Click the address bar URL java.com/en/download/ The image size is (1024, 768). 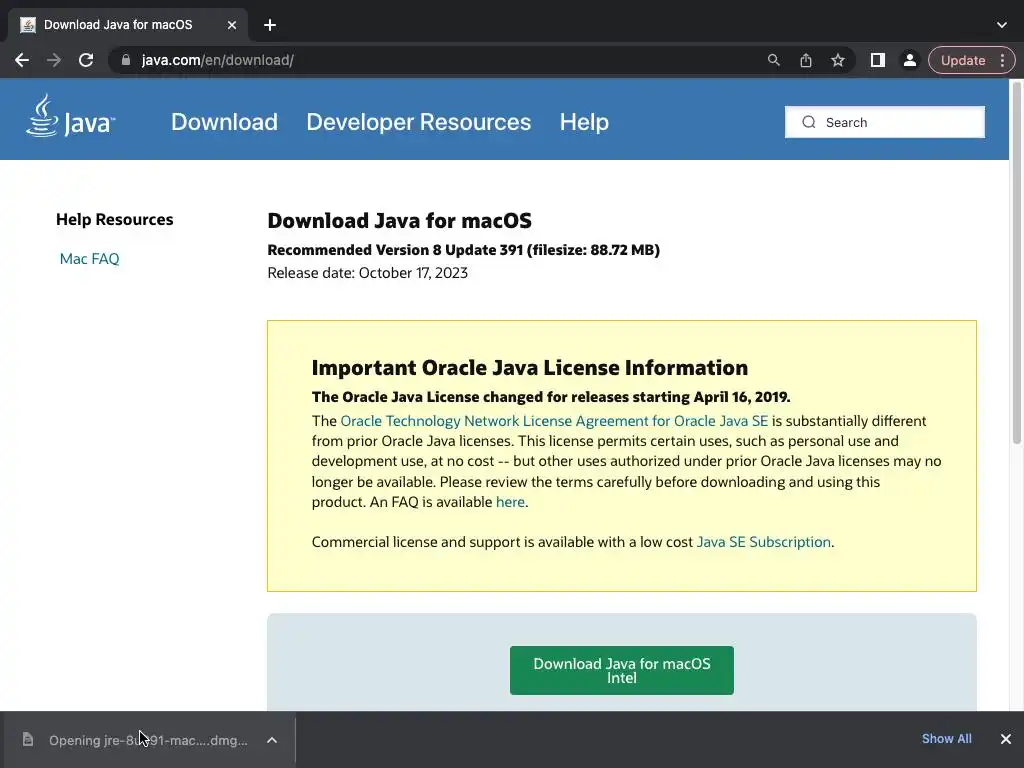tap(217, 60)
